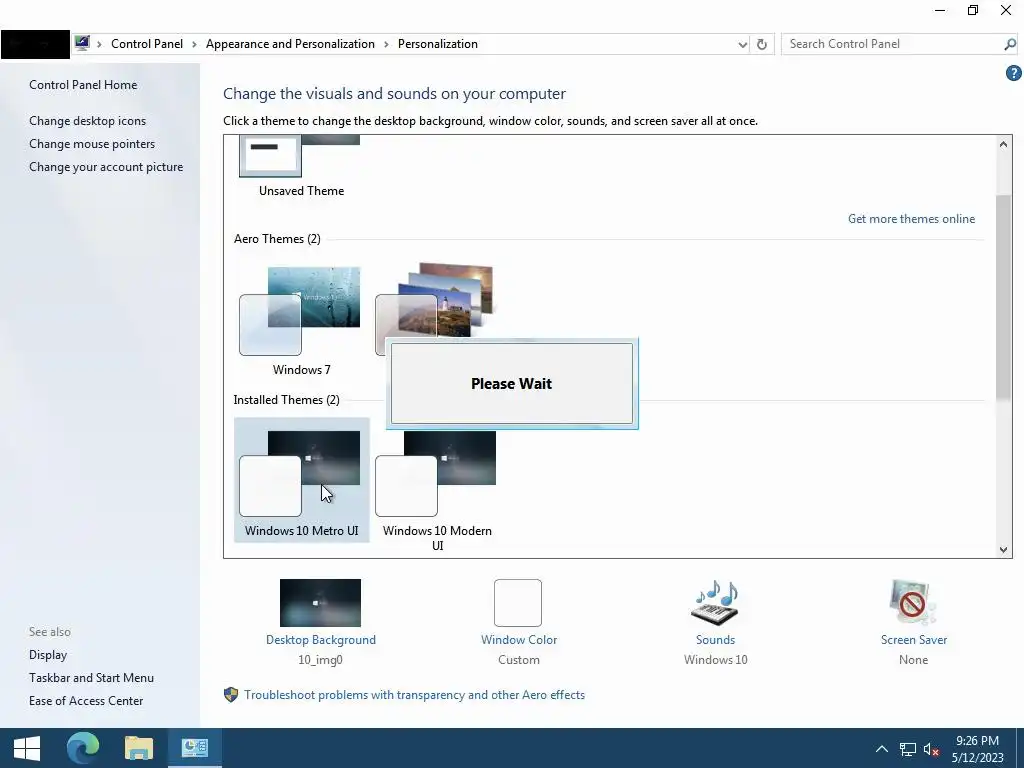Open the help question mark icon
Viewport: 1024px width, 768px height.
1013,74
